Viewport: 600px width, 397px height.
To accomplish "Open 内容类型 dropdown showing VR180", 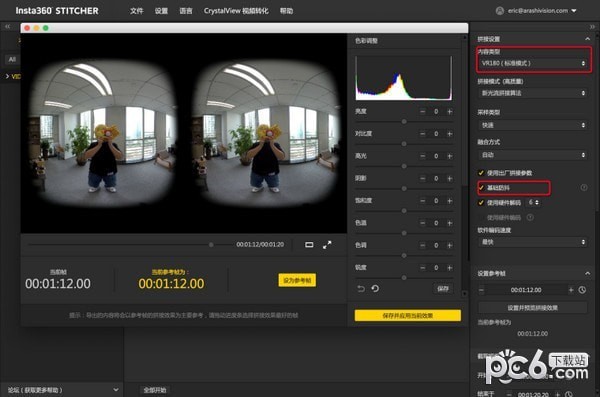I will coord(533,63).
